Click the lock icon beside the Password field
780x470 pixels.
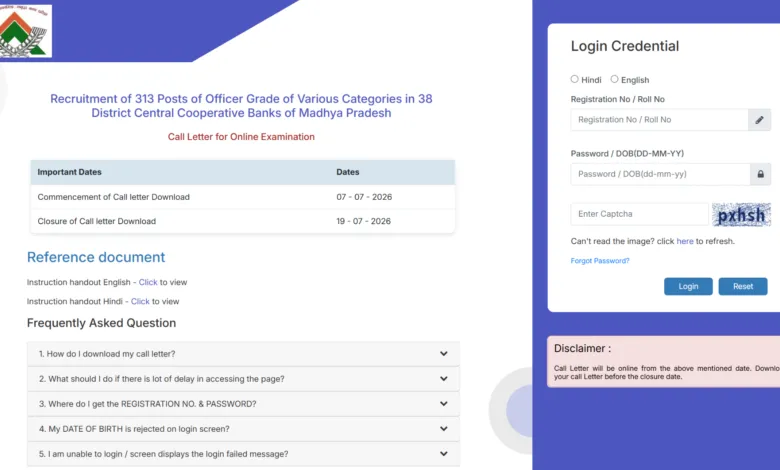[760, 174]
